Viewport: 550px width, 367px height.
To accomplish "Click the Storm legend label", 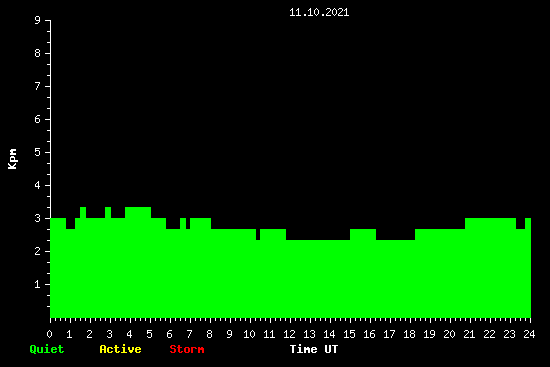I will pos(187,349).
